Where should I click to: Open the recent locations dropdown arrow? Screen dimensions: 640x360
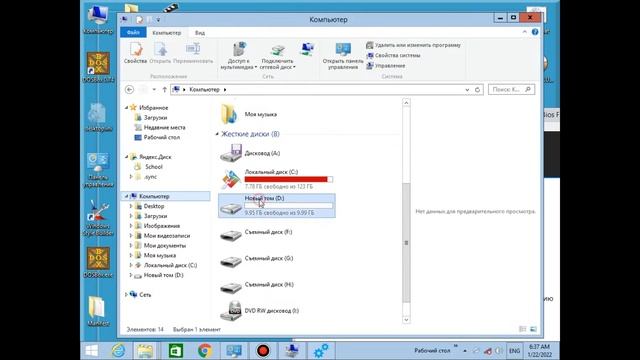154,89
